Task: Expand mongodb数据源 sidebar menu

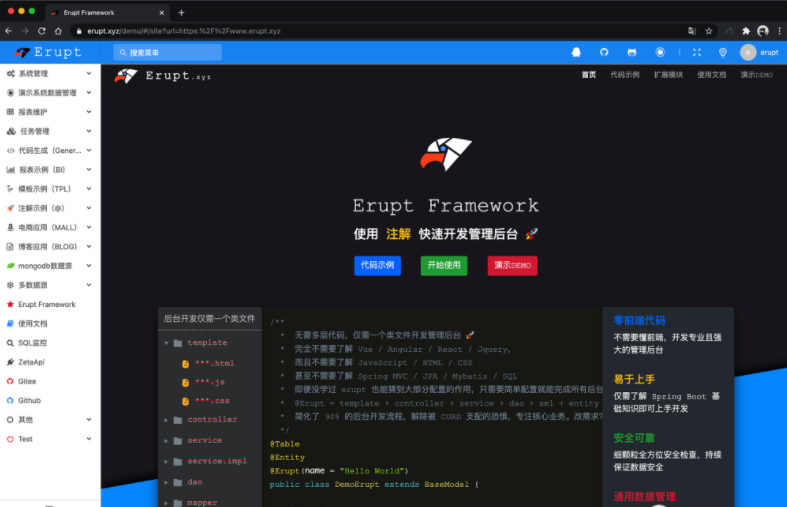Action: click(x=49, y=266)
